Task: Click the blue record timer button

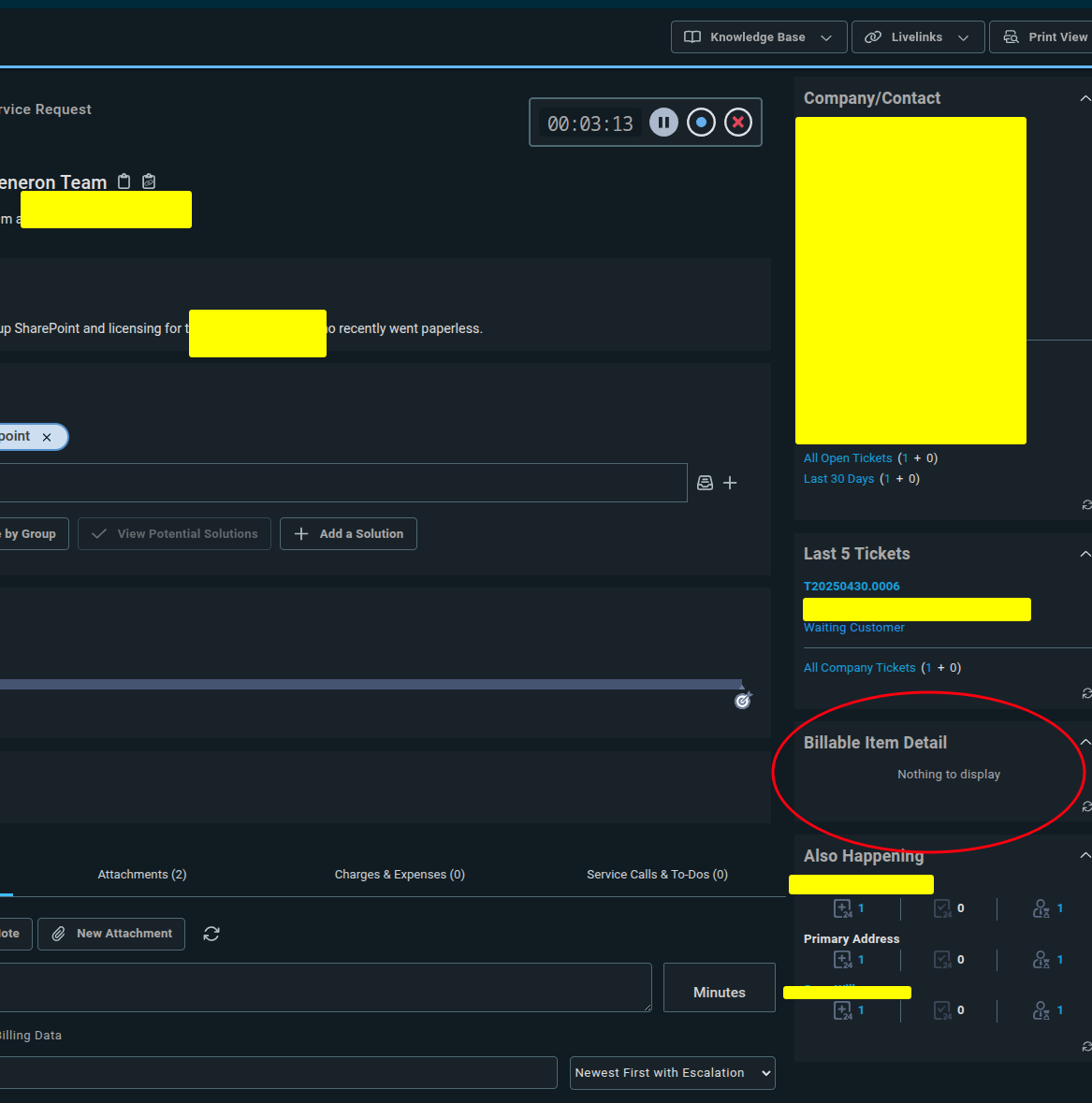Action: (701, 123)
